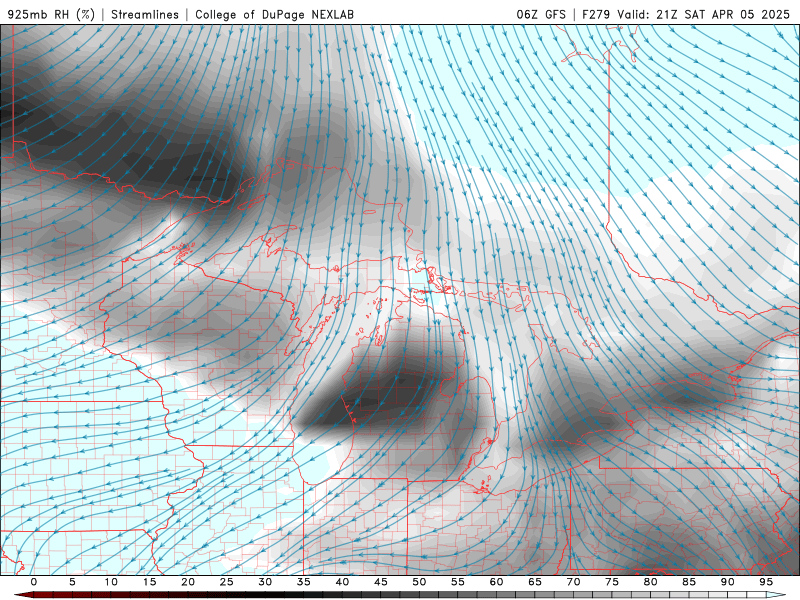Screen dimensions: 800x600
Task: Click the "925mb RH (%)" title text
Action: tap(52, 14)
